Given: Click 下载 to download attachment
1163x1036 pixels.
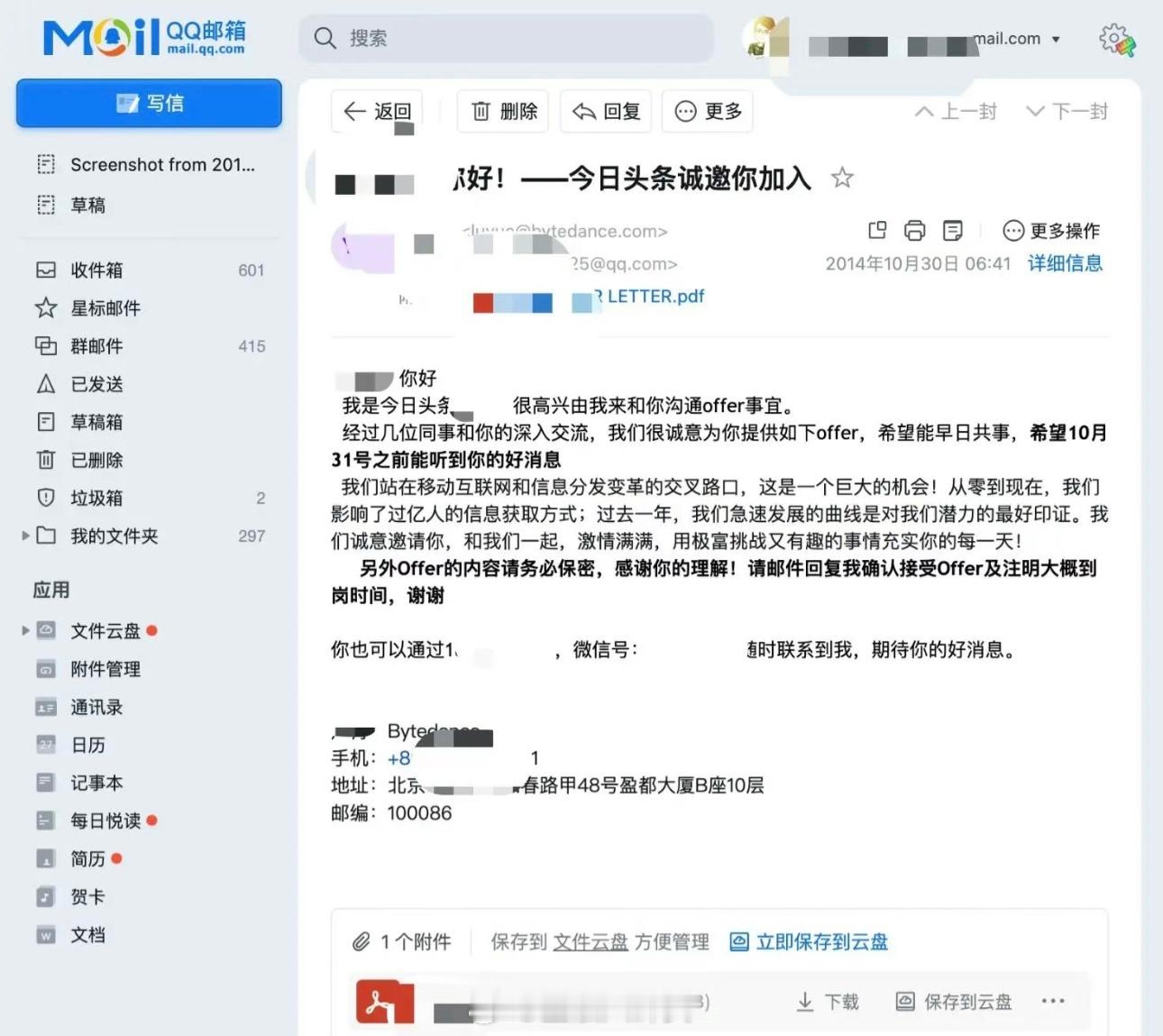Looking at the screenshot, I should point(828,1002).
